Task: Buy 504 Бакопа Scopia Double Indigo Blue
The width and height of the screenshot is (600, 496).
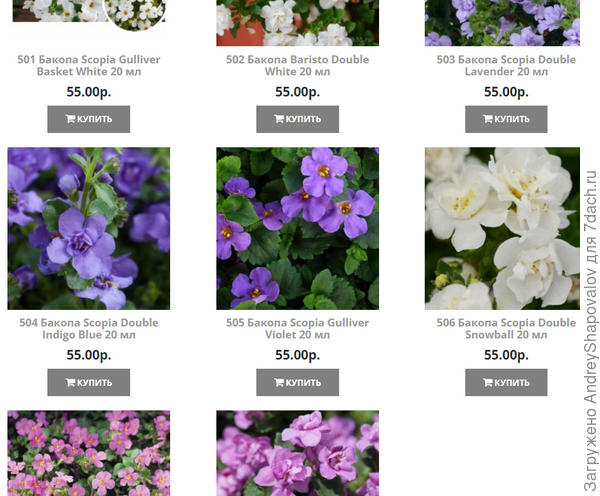Action: [x=89, y=382]
